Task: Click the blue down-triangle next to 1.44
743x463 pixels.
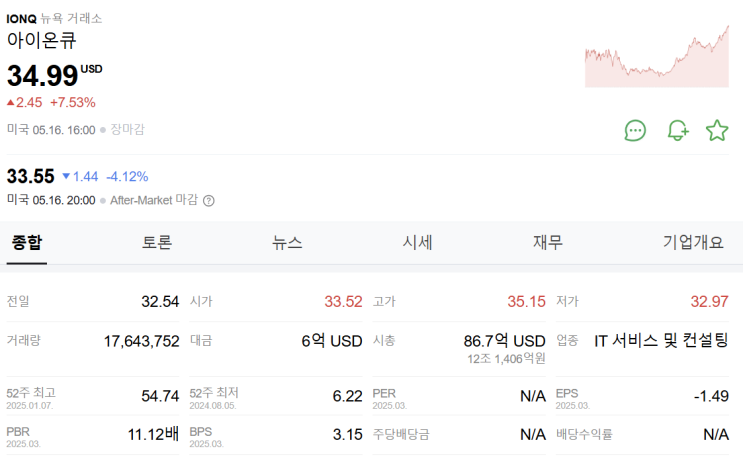Action: pos(66,177)
